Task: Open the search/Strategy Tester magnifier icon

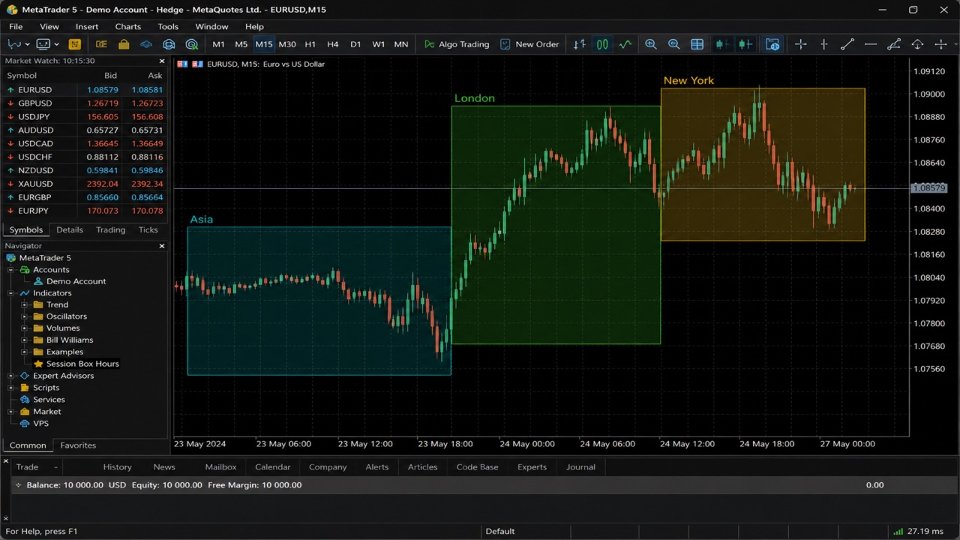Action: tap(192, 44)
